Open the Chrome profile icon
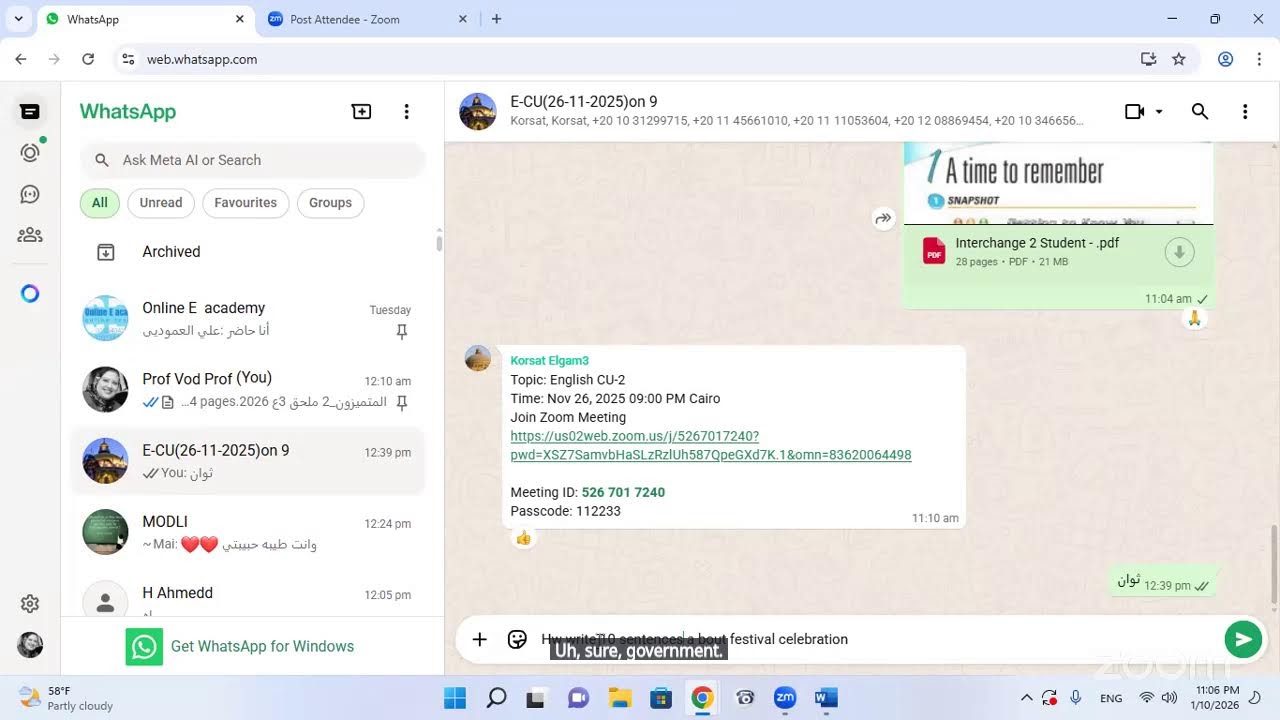This screenshot has width=1280, height=720. pos(1225,59)
